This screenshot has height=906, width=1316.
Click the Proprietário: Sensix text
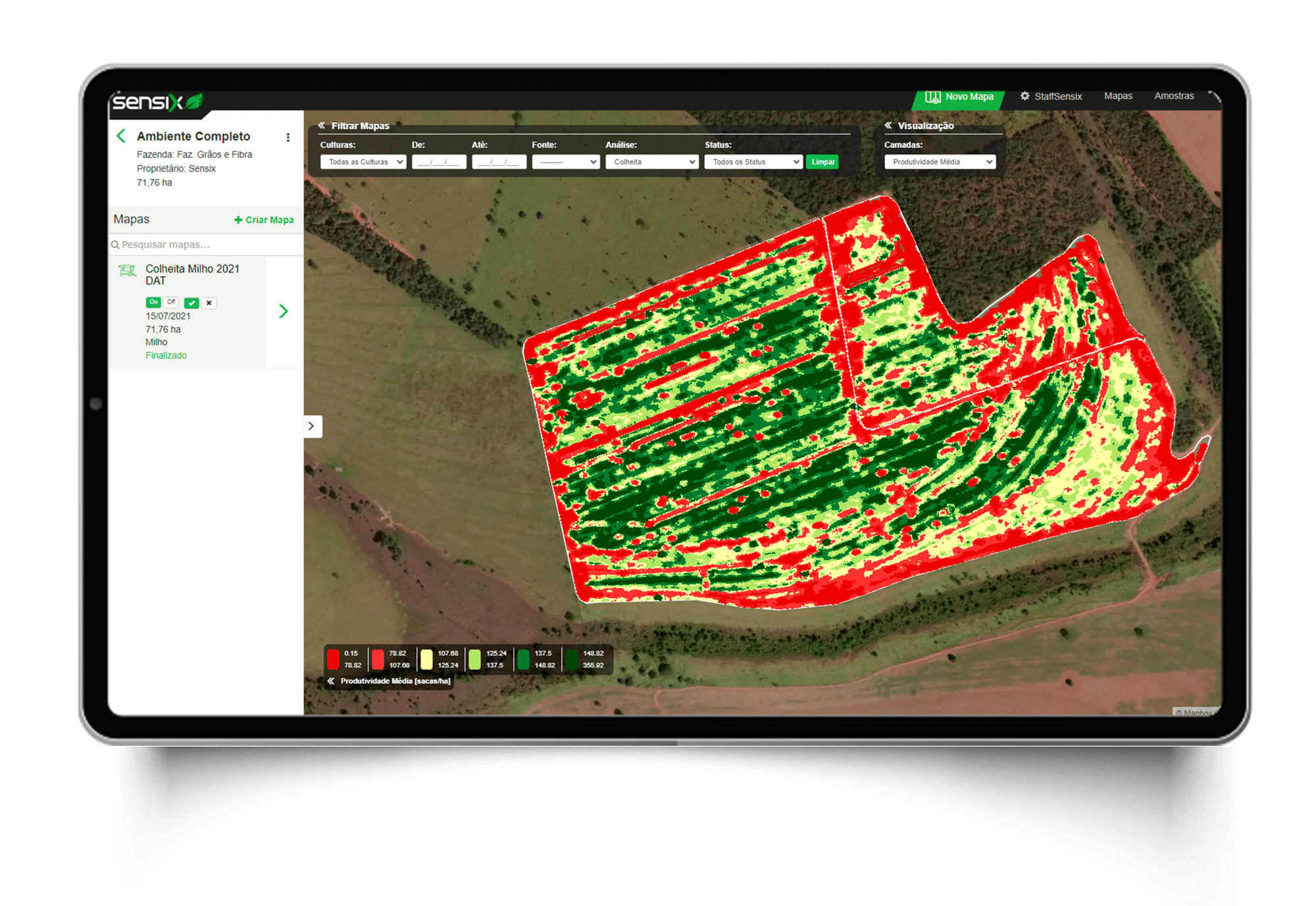pyautogui.click(x=176, y=169)
